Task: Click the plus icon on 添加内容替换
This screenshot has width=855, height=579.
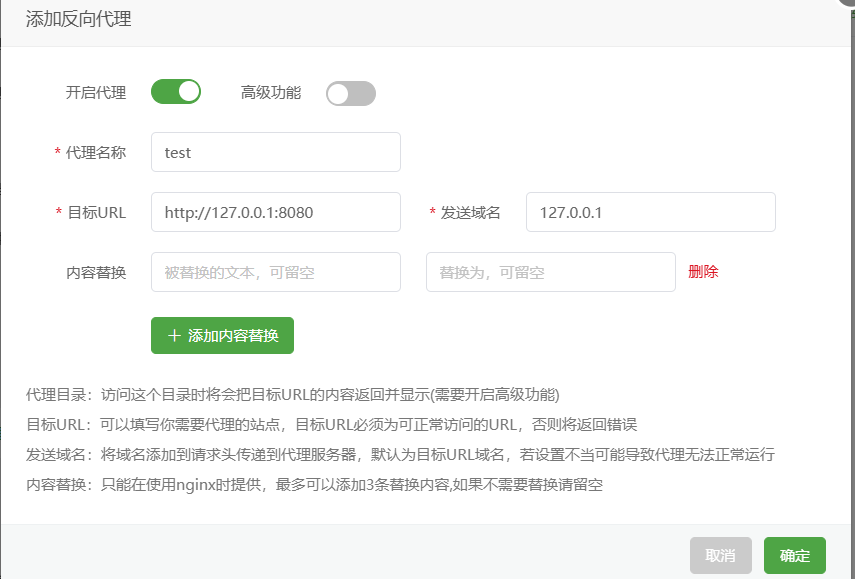Action: pos(174,336)
